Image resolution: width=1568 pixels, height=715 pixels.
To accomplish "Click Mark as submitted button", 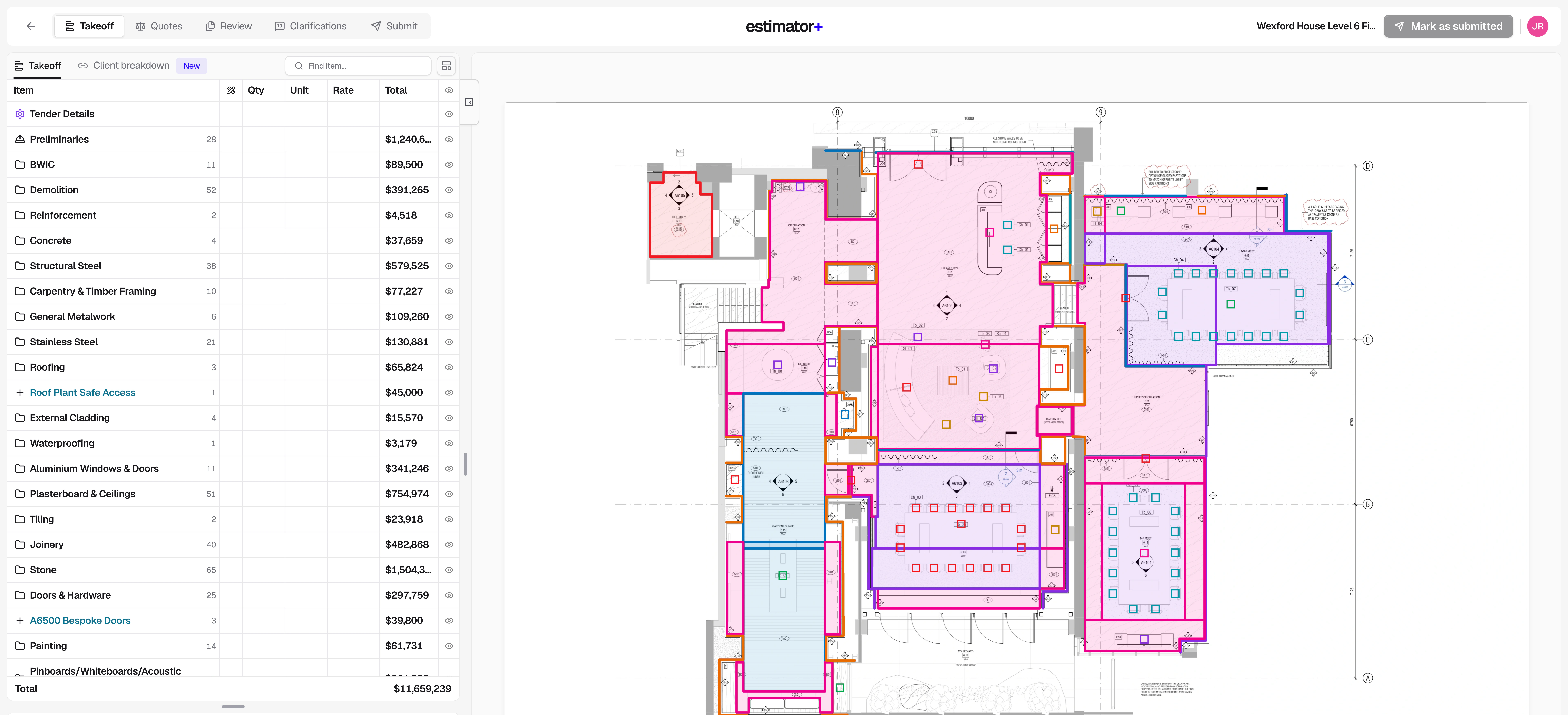I will (x=1448, y=26).
